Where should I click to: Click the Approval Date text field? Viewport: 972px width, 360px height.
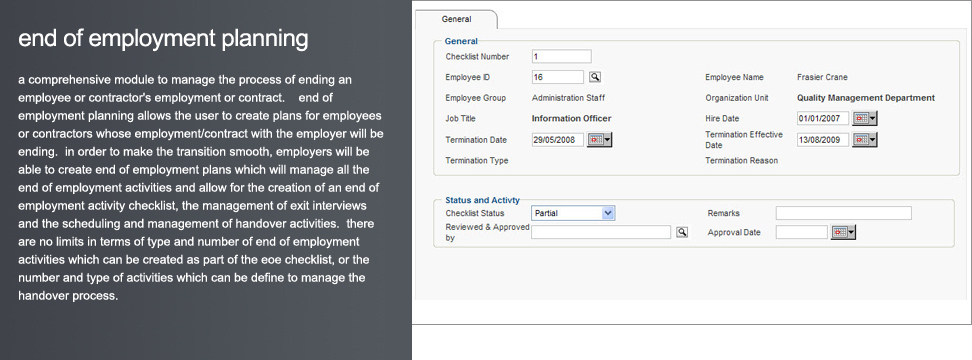click(x=802, y=232)
